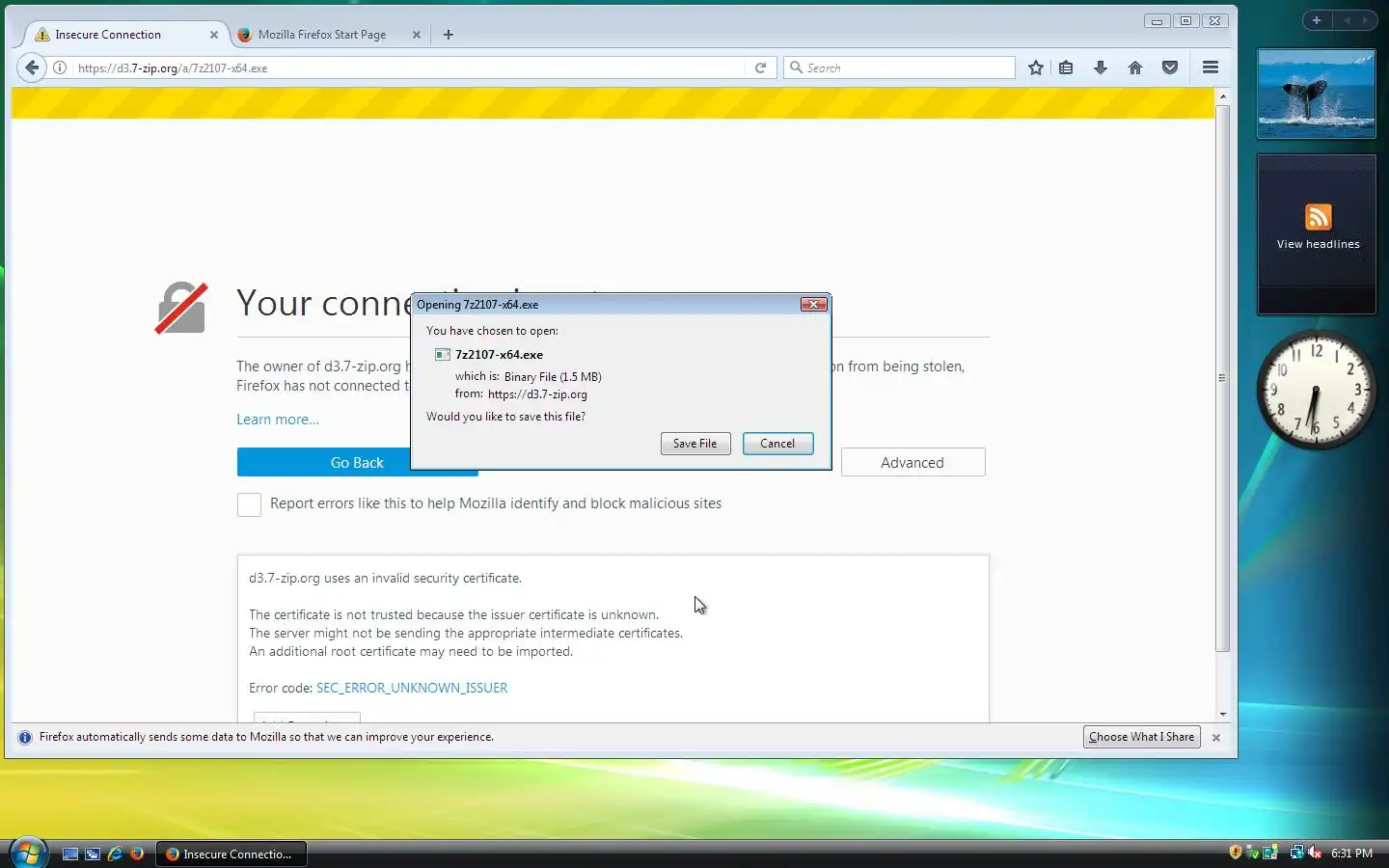Image resolution: width=1389 pixels, height=868 pixels.
Task: Open a new tab with plus button
Action: click(x=449, y=35)
